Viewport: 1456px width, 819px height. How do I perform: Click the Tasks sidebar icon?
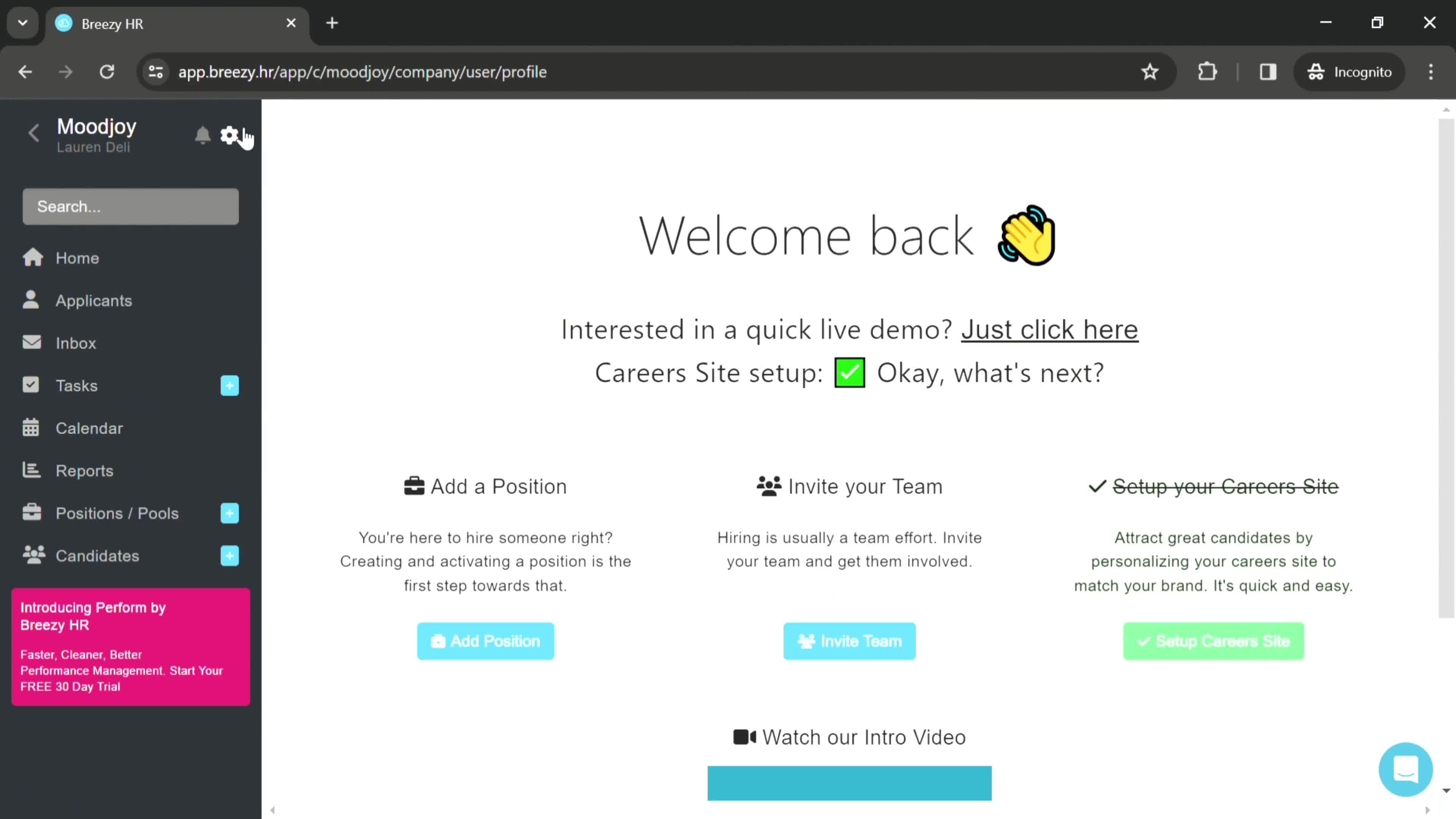coord(32,385)
